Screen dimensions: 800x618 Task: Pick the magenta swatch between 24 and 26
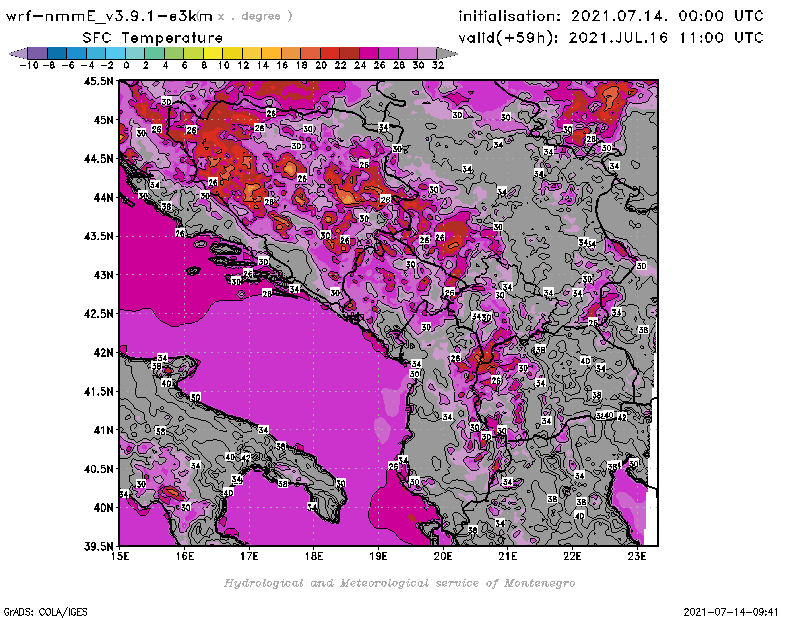368,53
